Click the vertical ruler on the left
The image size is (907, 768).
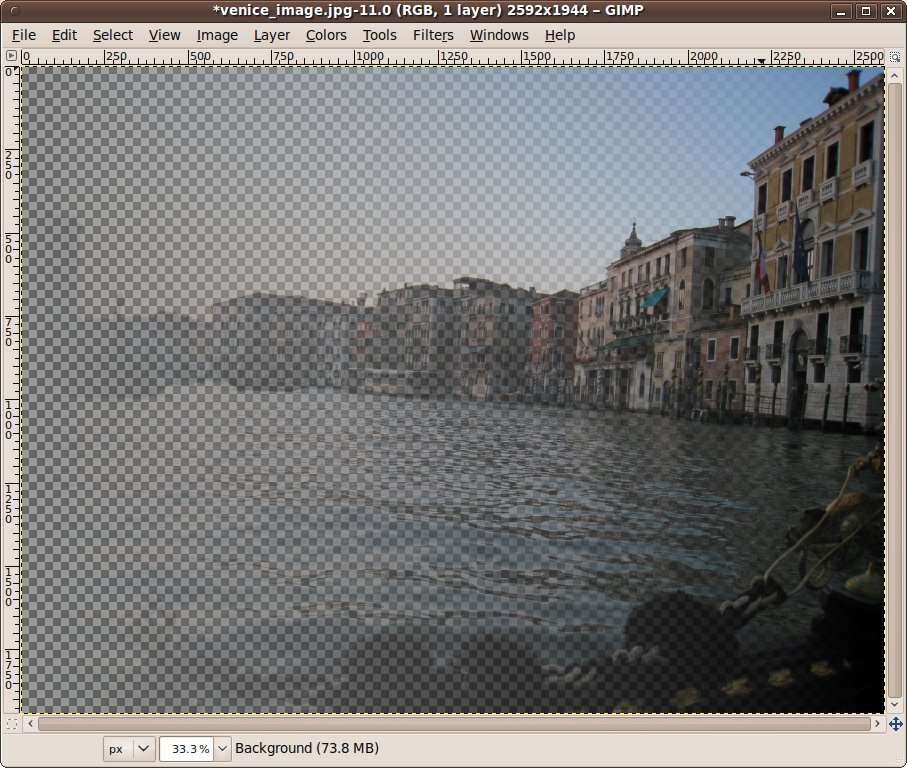coord(12,390)
